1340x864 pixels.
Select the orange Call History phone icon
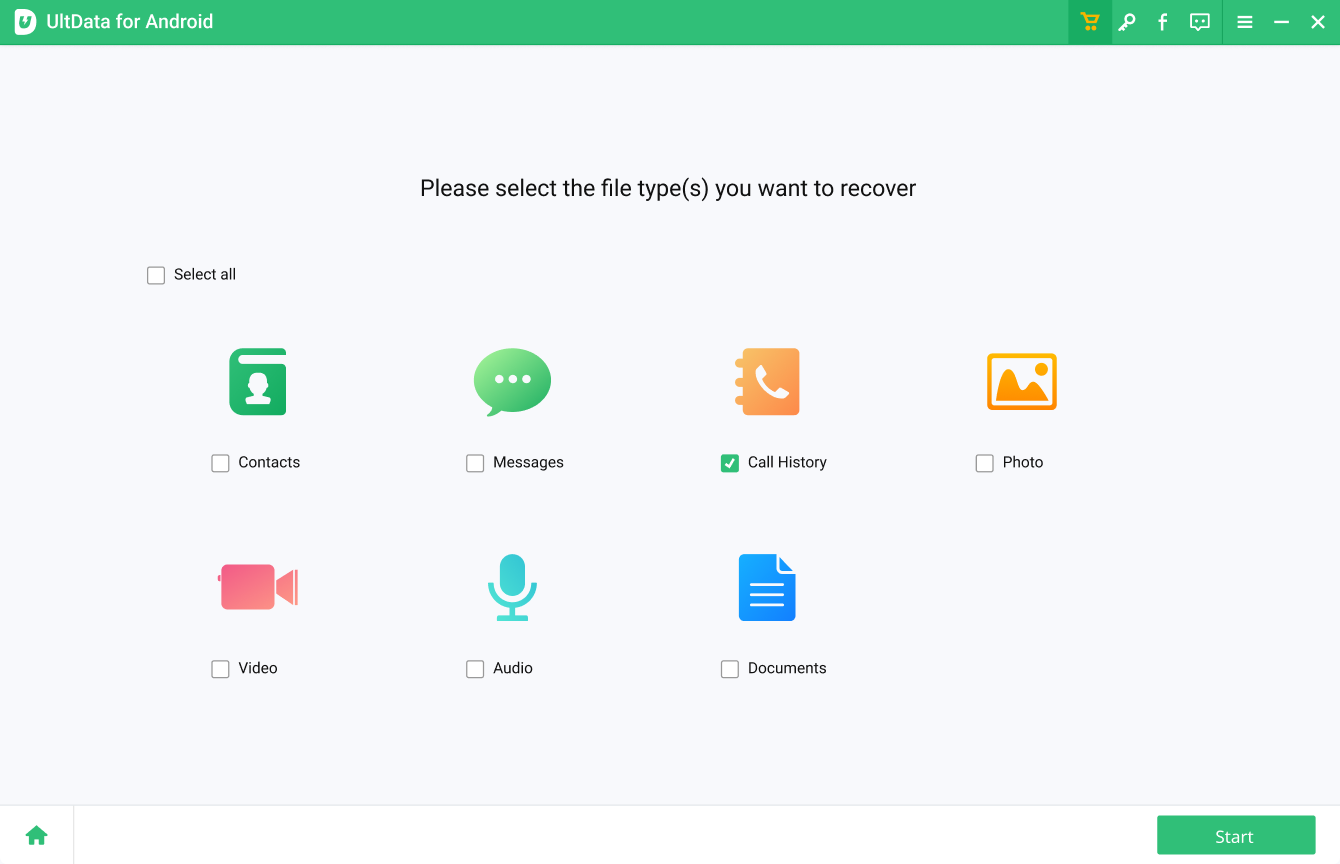[x=767, y=381]
